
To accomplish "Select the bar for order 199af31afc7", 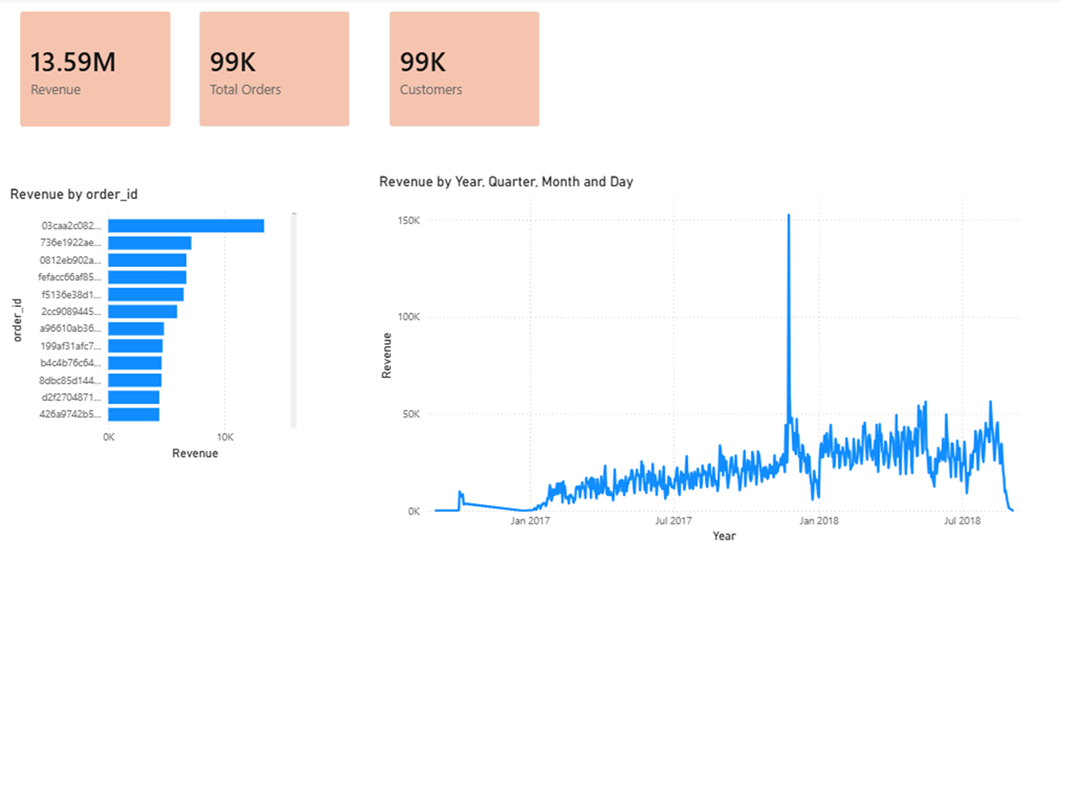I will pyautogui.click(x=135, y=346).
